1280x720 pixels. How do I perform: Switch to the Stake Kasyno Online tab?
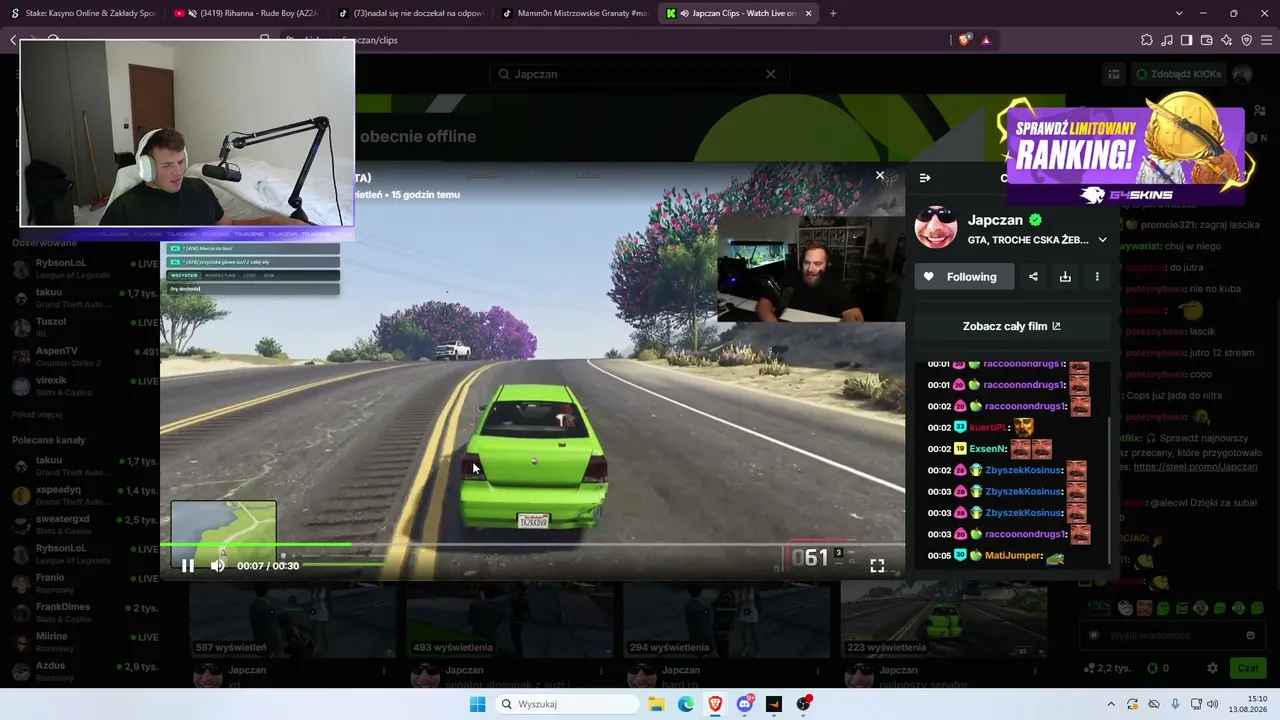[x=83, y=13]
